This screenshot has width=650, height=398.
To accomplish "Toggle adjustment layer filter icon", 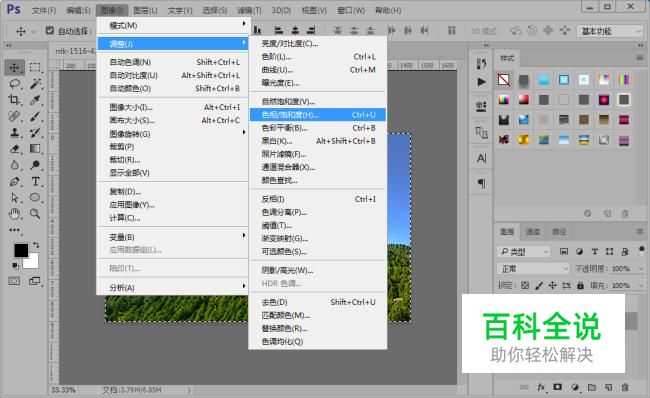I will click(580, 251).
